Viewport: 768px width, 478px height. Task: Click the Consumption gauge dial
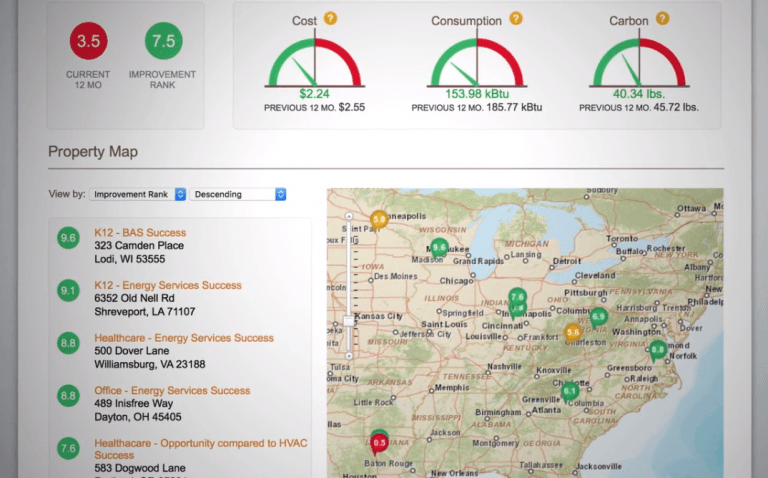pos(477,62)
